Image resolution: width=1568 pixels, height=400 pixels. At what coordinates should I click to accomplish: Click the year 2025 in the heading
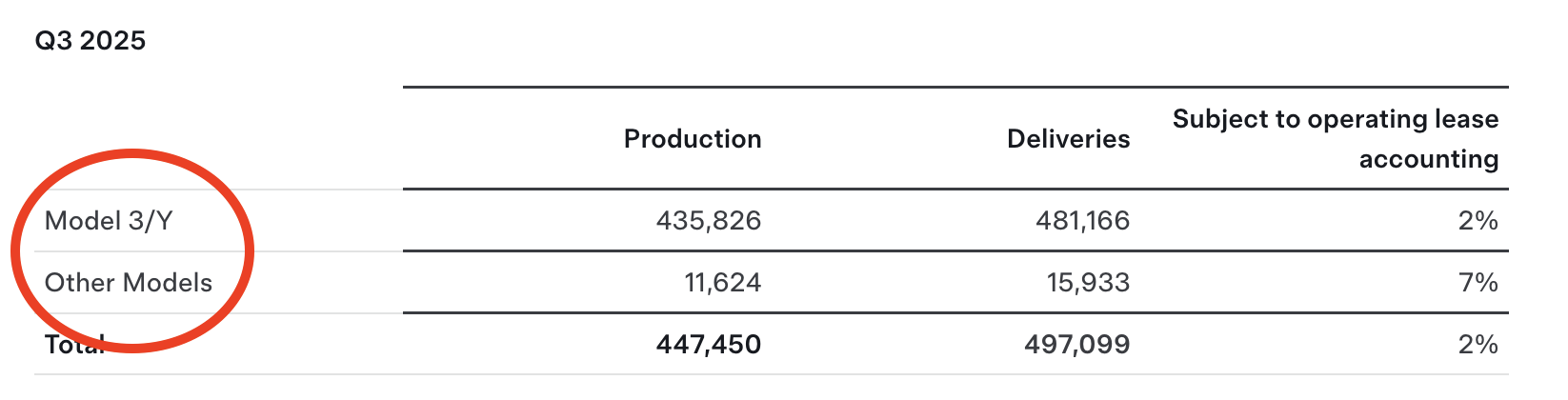coord(112,41)
